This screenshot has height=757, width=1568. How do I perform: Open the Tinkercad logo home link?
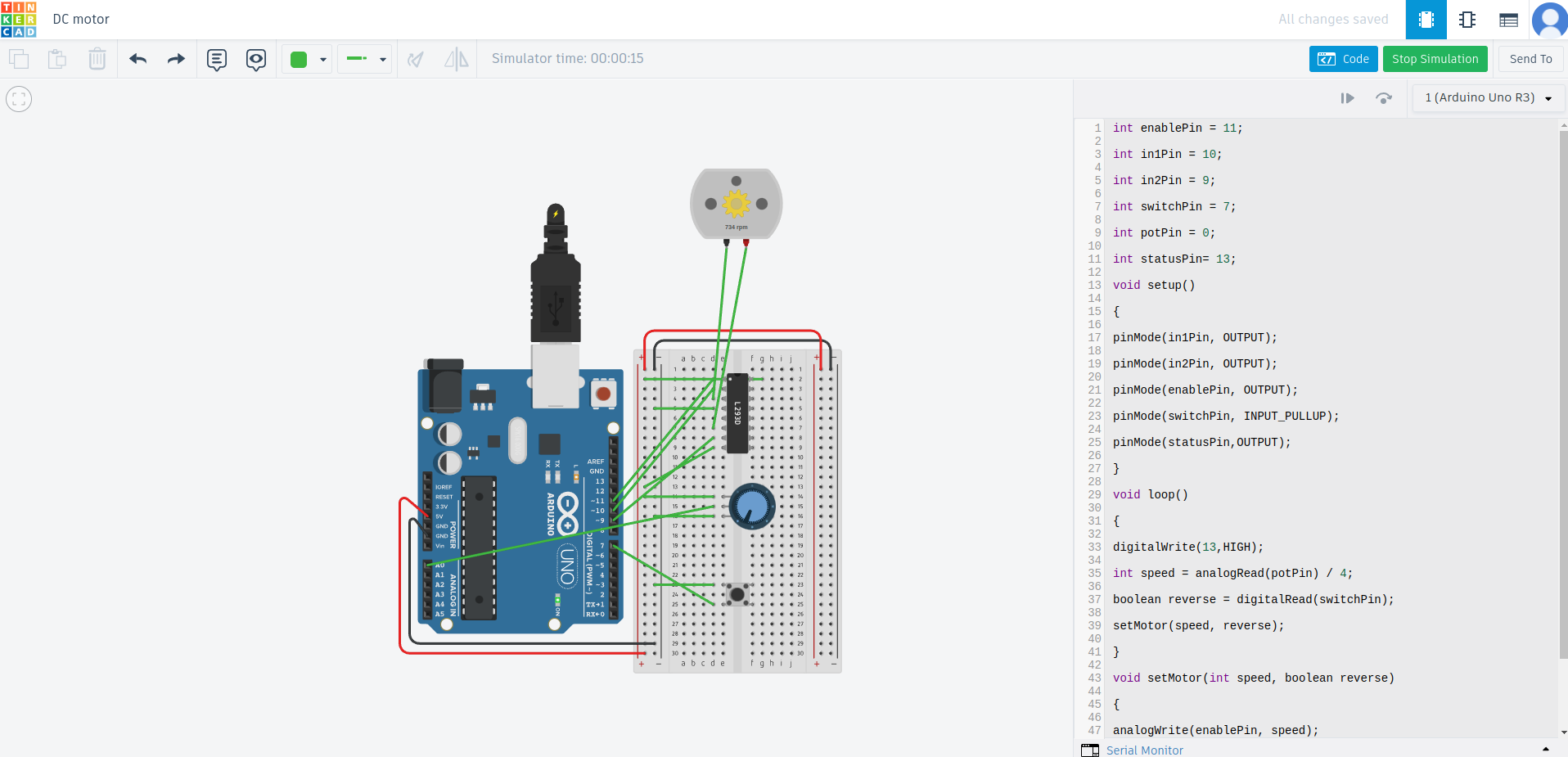click(19, 19)
